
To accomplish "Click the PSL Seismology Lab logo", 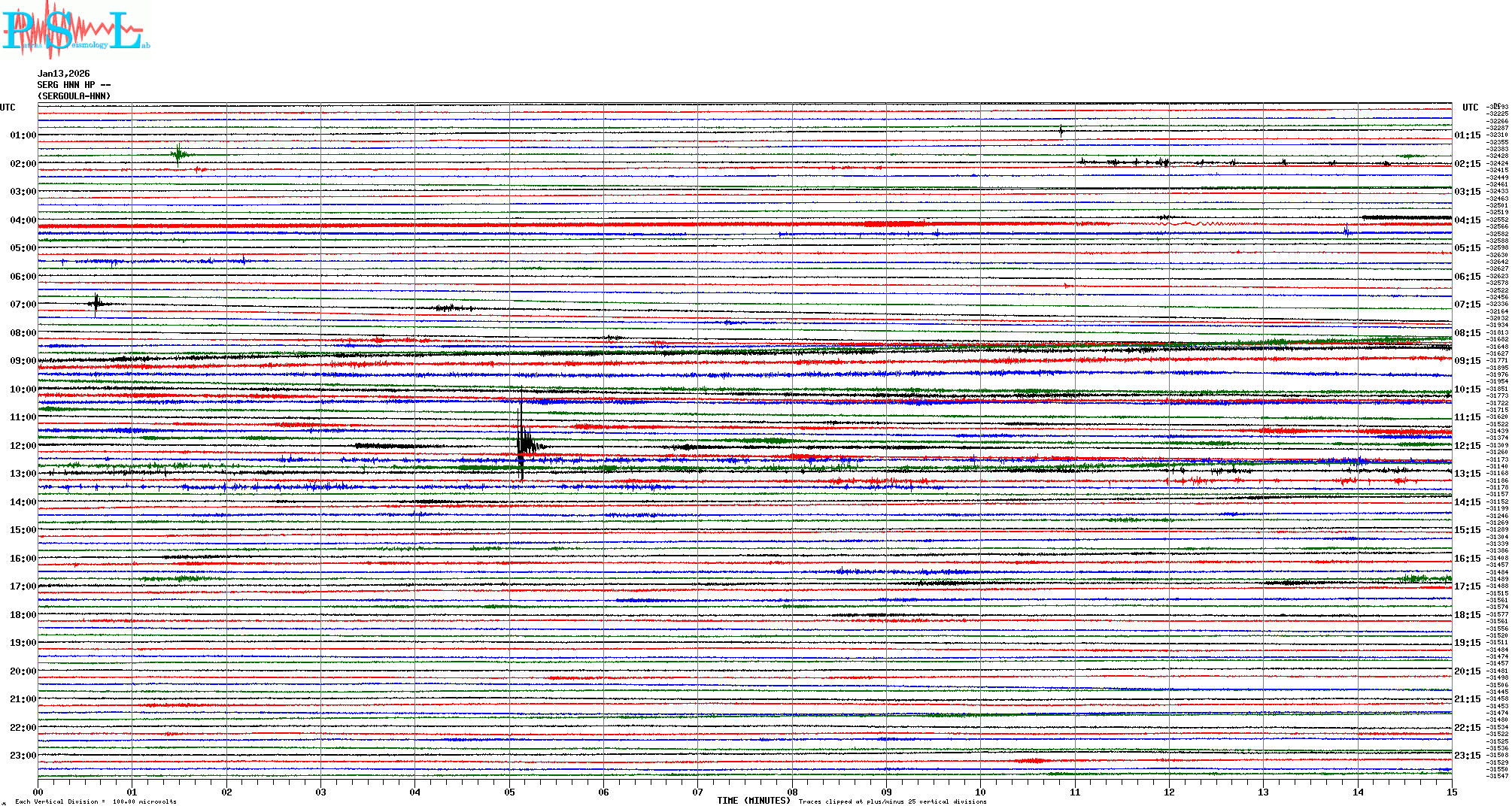I will coord(75,30).
